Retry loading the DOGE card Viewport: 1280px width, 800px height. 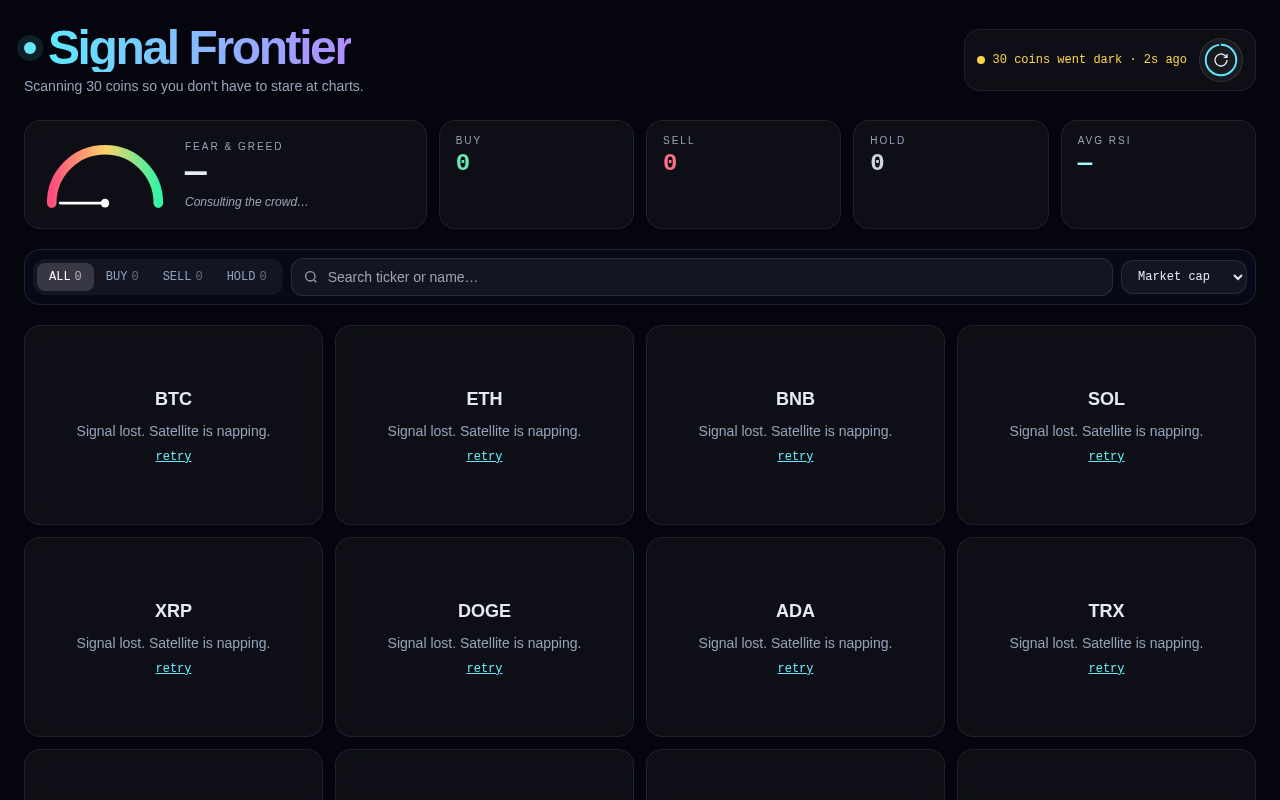(x=484, y=669)
